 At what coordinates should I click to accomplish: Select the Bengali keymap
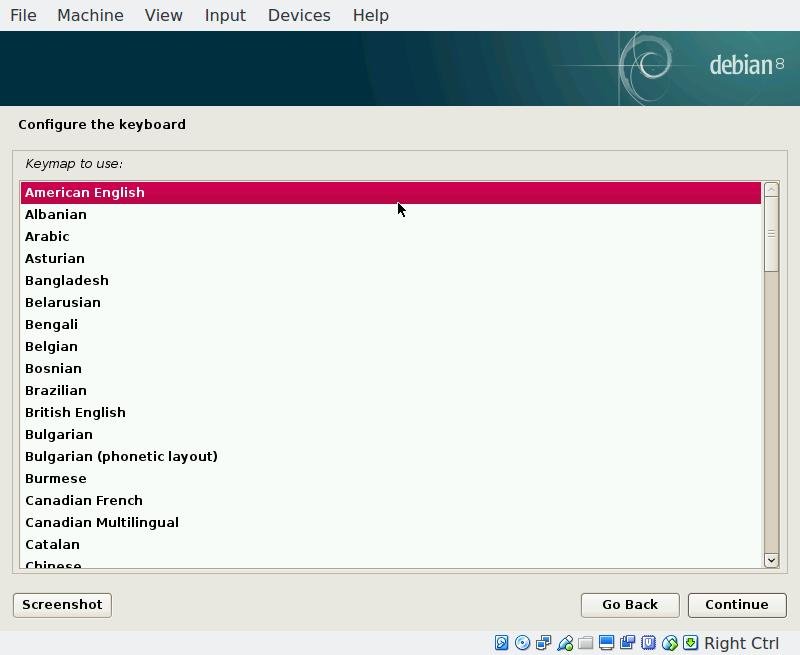tap(391, 324)
